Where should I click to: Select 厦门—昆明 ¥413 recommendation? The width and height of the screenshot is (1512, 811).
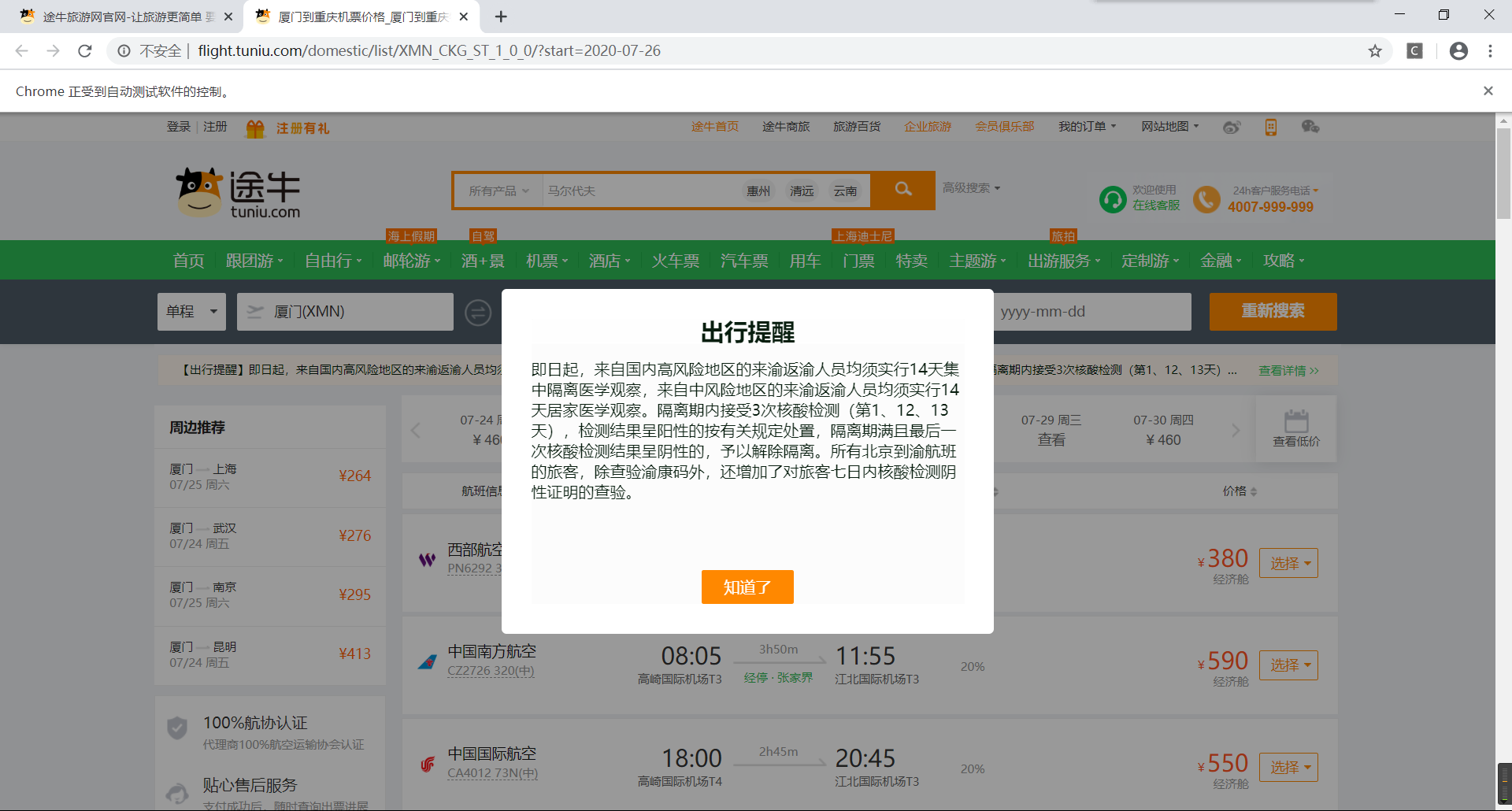[x=270, y=655]
